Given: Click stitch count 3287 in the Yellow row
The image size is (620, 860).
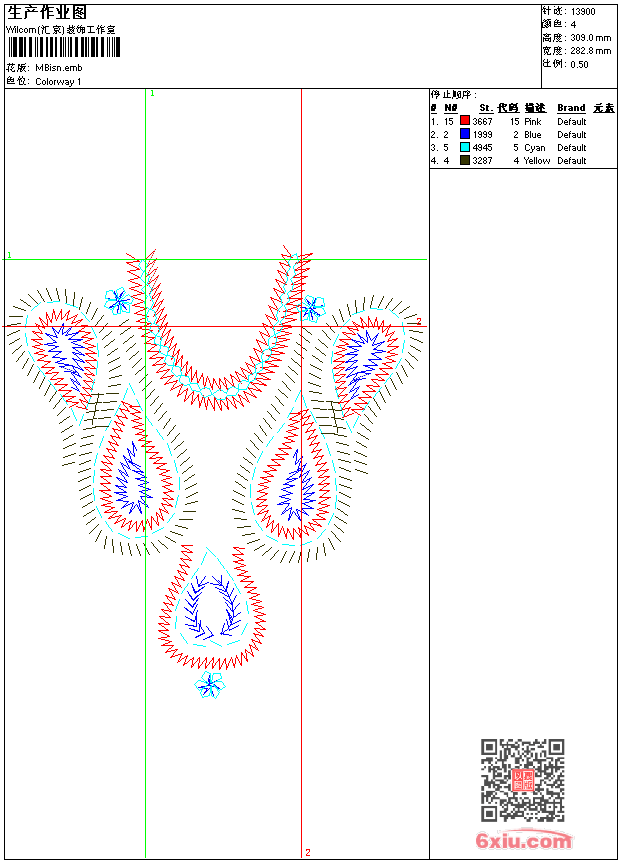Looking at the screenshot, I should 482,161.
